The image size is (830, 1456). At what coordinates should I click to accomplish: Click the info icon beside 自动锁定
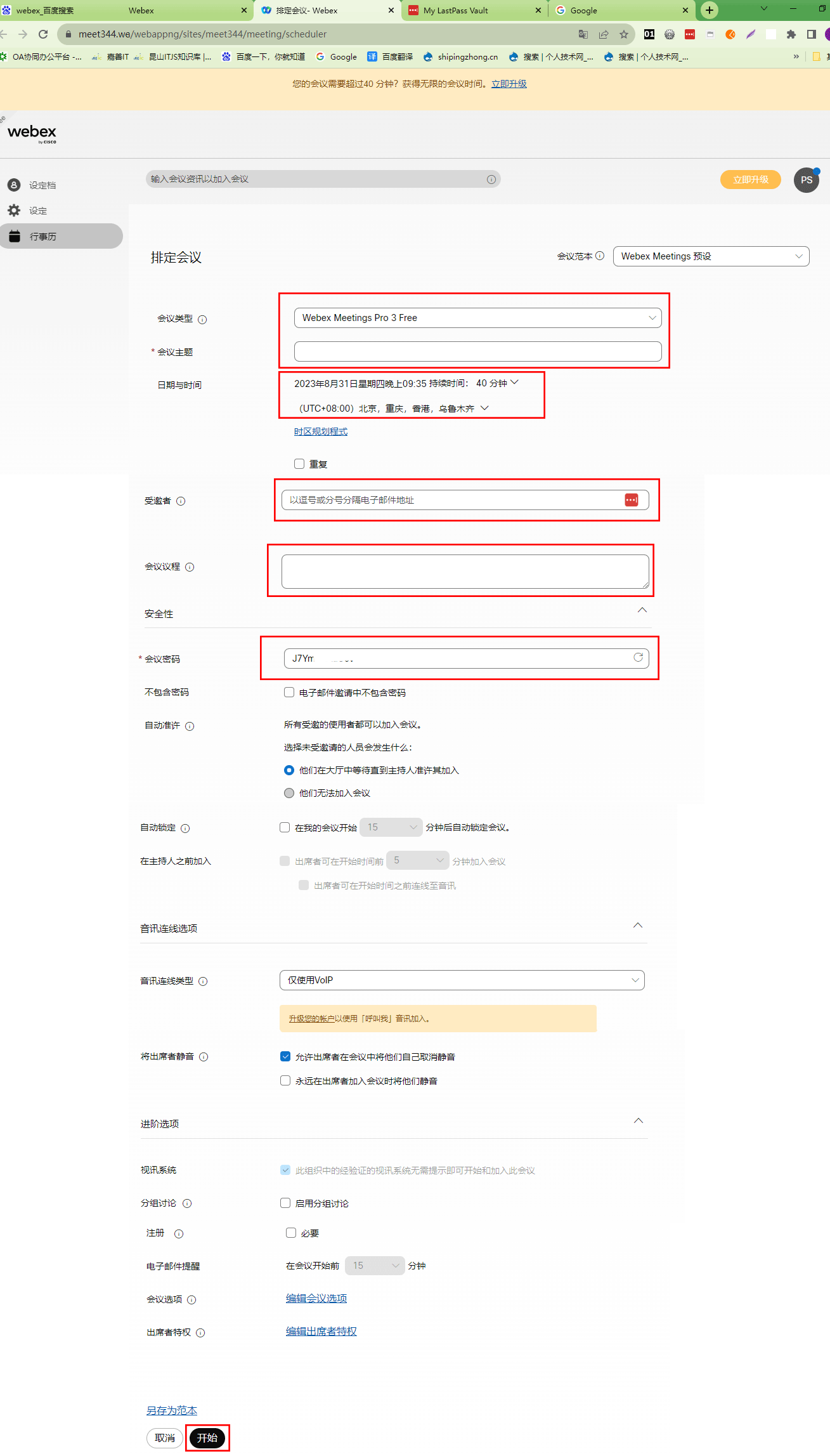coord(185,828)
